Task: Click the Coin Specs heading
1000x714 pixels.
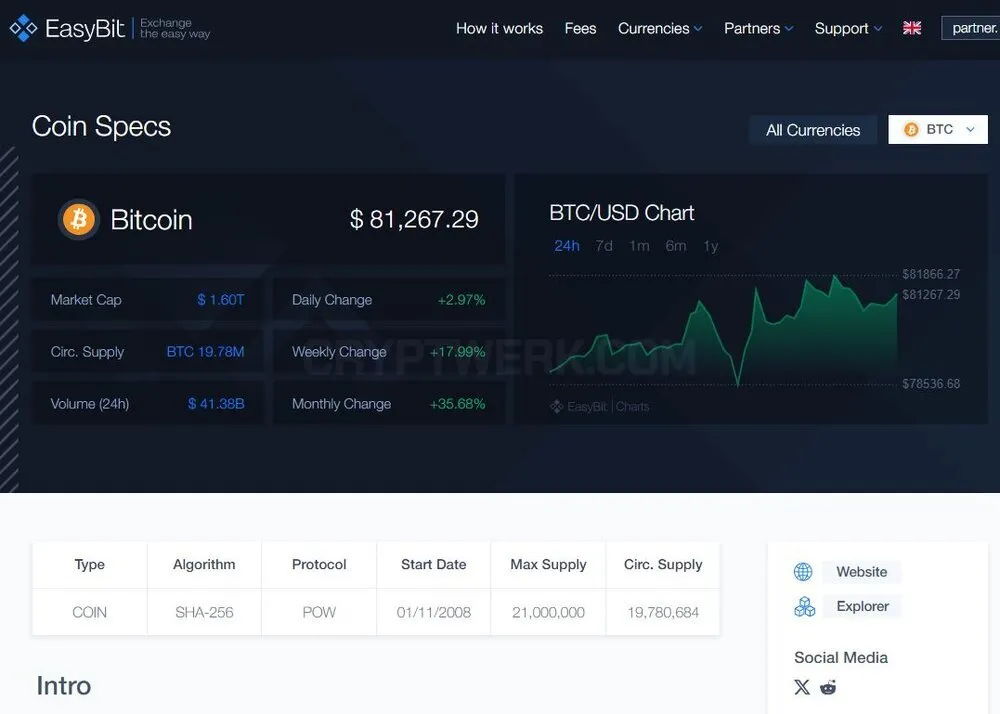Action: 101,126
